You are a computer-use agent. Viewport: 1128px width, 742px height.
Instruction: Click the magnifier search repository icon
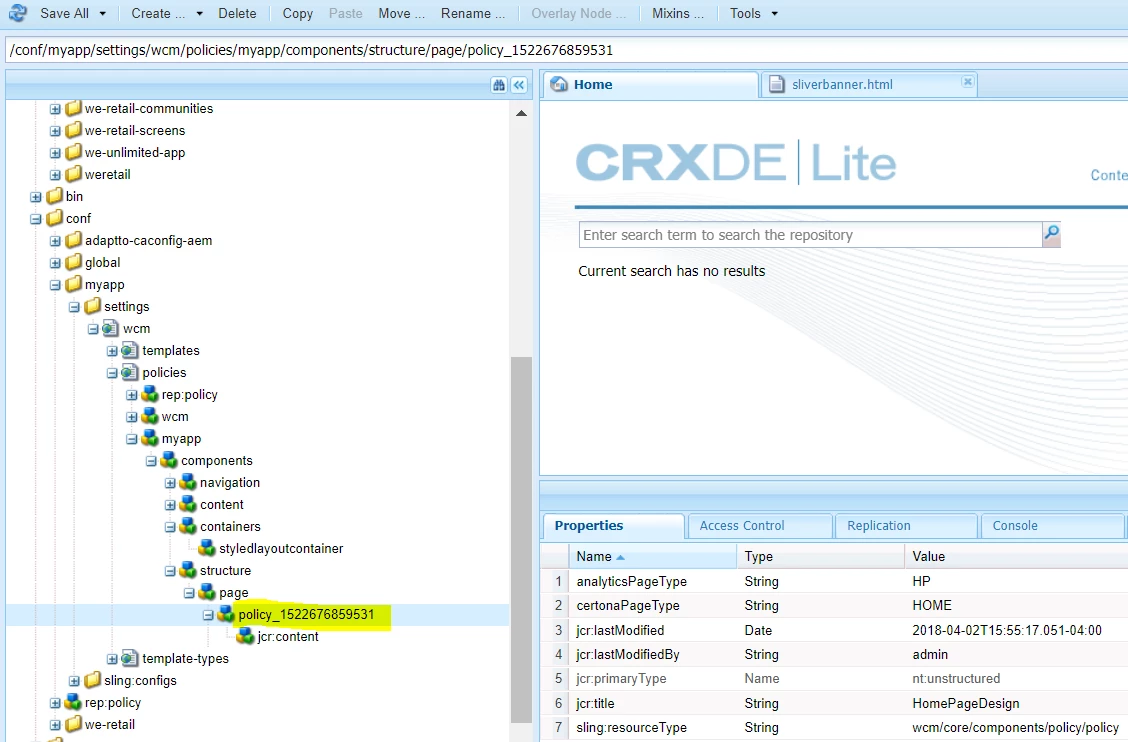1051,234
